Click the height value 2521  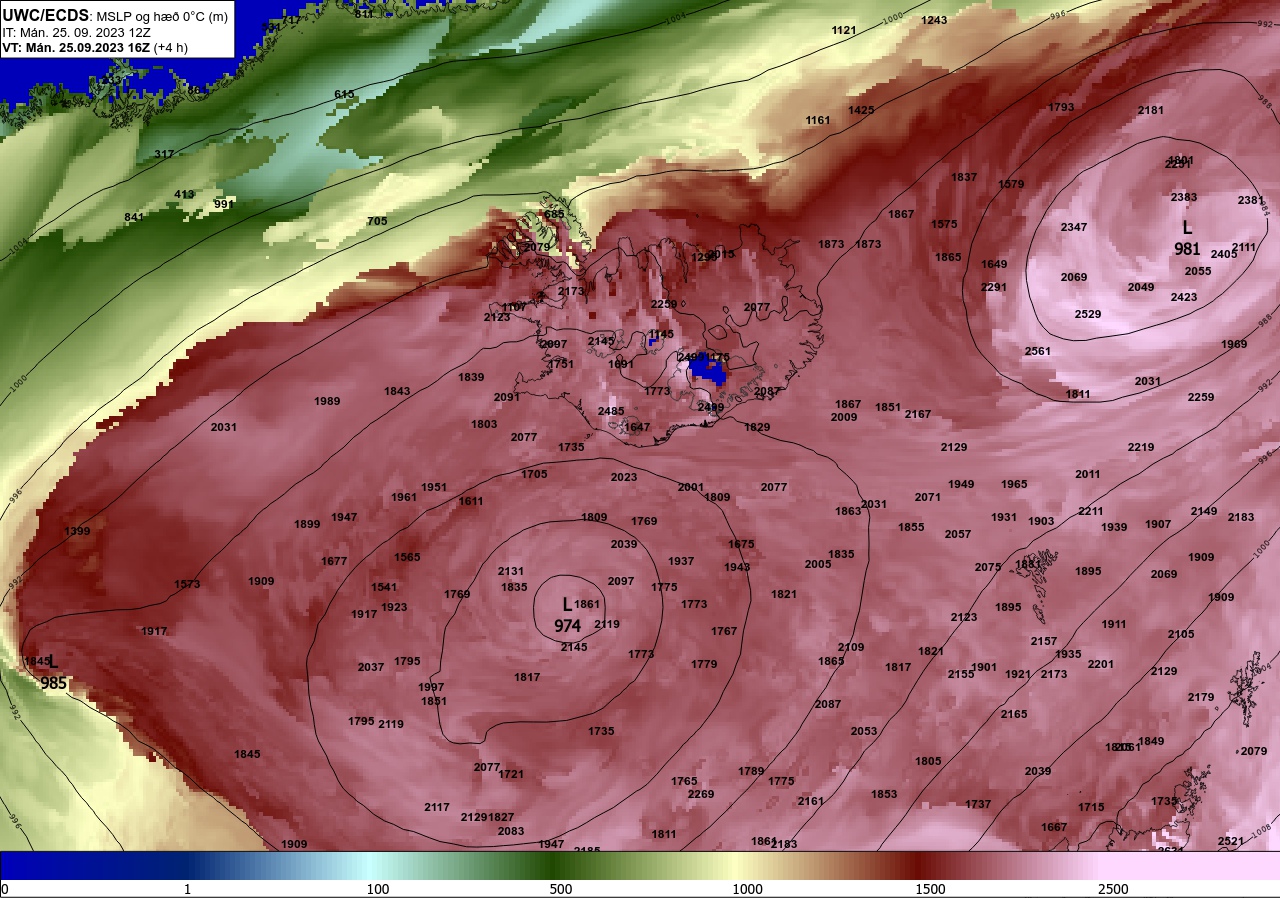pyautogui.click(x=1231, y=841)
